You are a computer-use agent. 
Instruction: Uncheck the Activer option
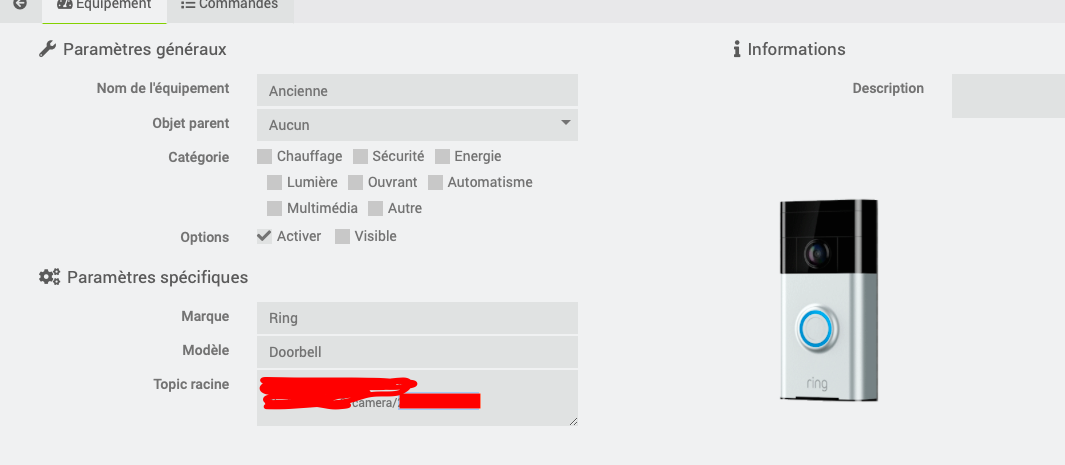[265, 236]
